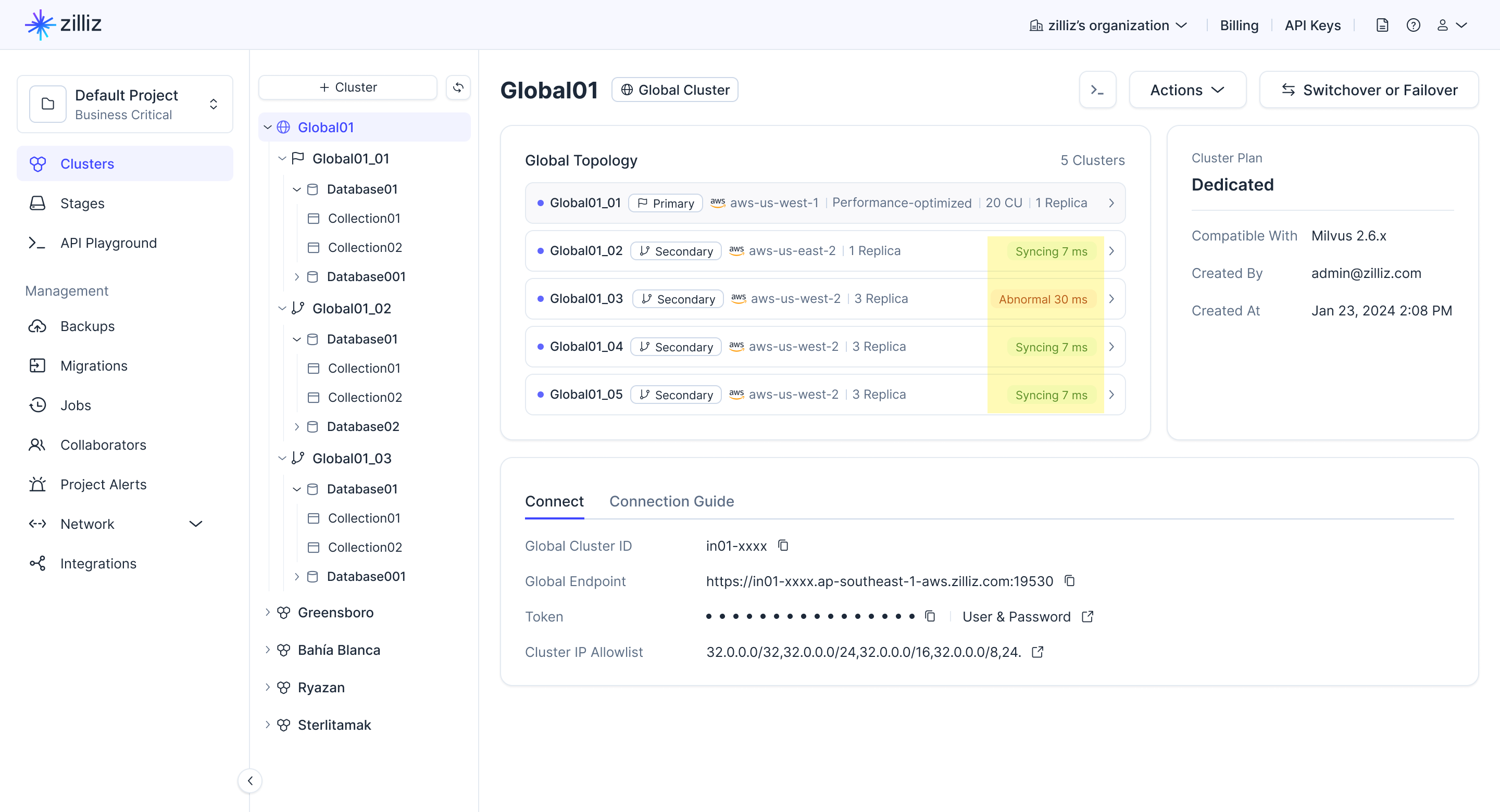Add a new Cluster button
The width and height of the screenshot is (1500, 812).
pos(347,87)
